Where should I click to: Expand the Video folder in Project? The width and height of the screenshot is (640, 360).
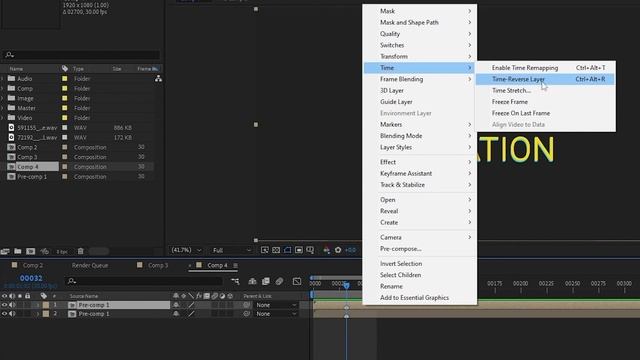(x=2, y=118)
